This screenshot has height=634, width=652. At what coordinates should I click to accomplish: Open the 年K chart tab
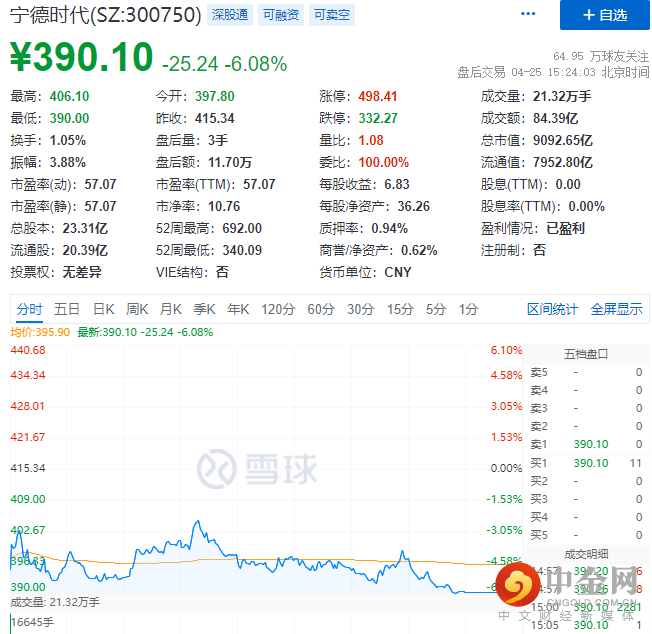click(238, 309)
